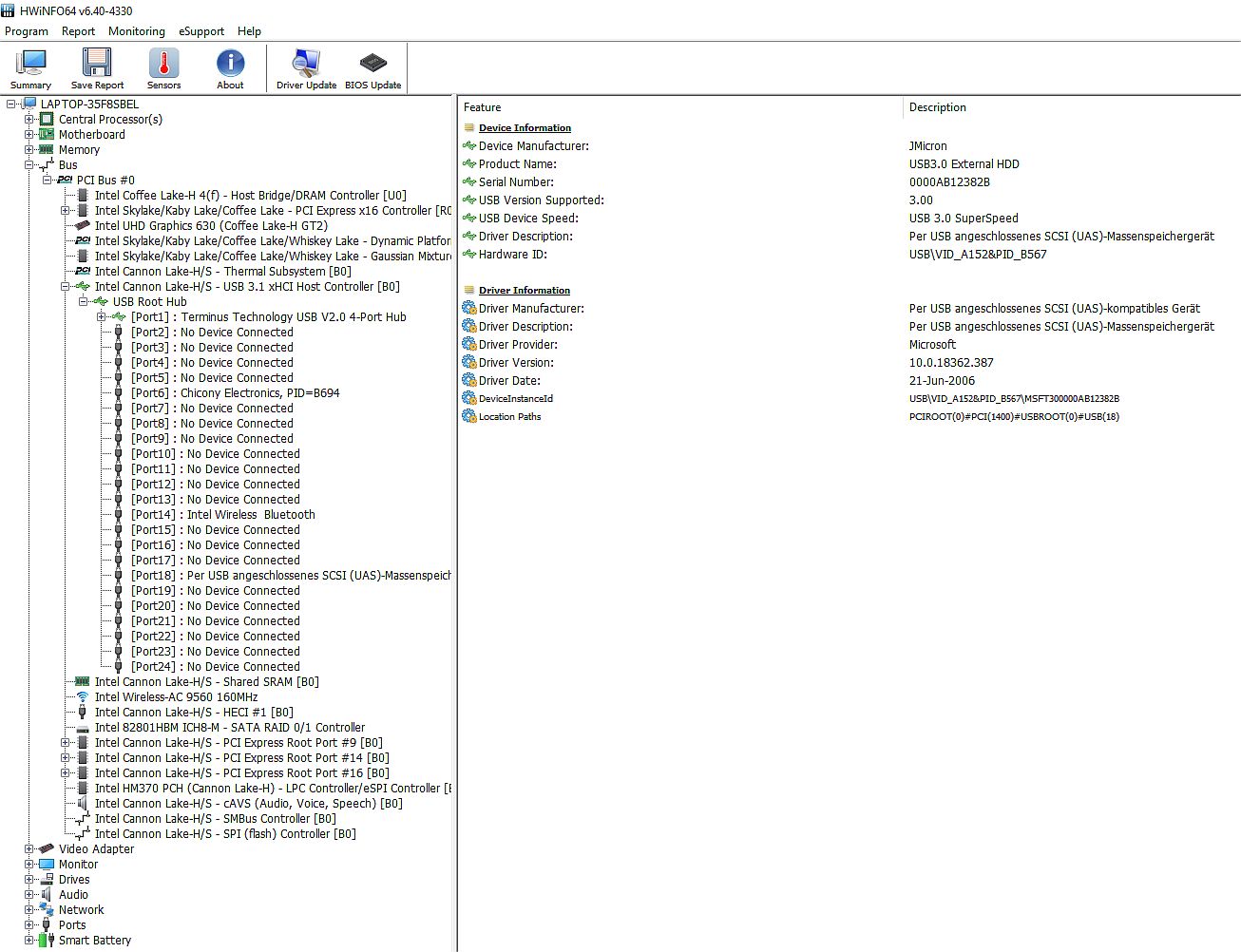Click the Driver Version value 10.0.18362.387

click(951, 363)
